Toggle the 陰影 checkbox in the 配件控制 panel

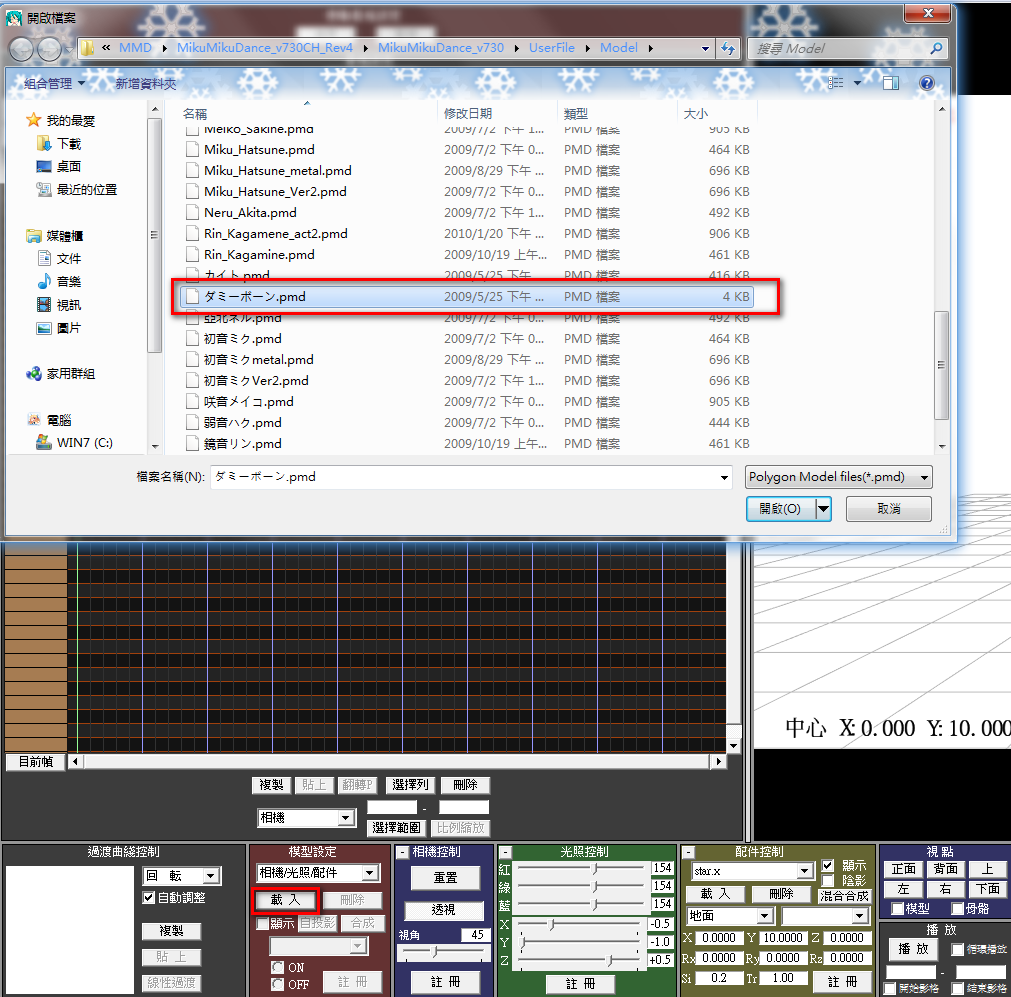coord(828,880)
